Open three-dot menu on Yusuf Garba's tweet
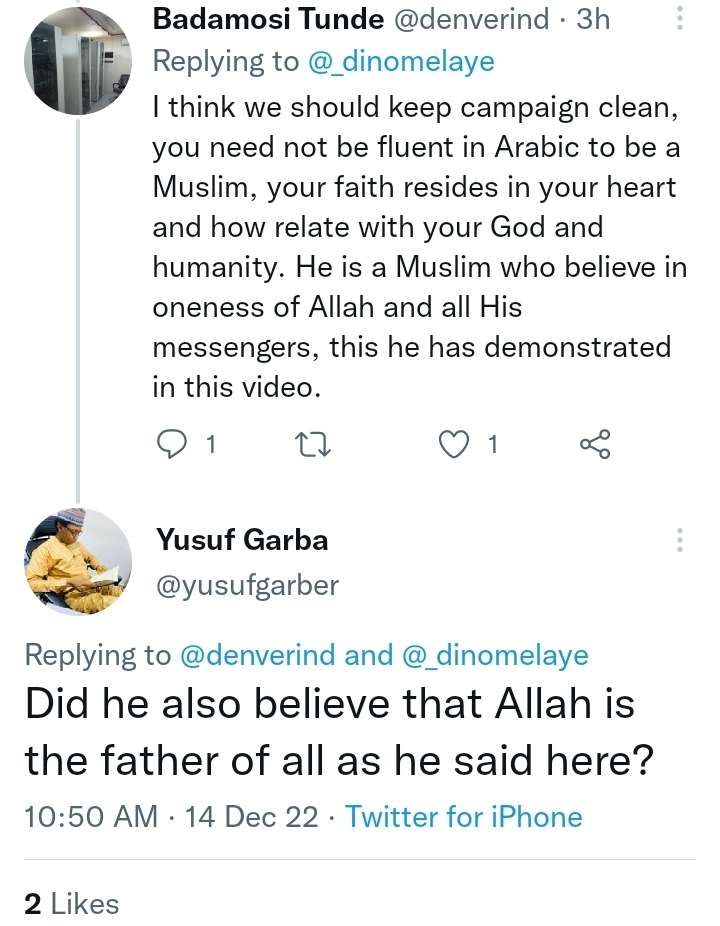Screen dimensions: 720x926 coord(680,541)
